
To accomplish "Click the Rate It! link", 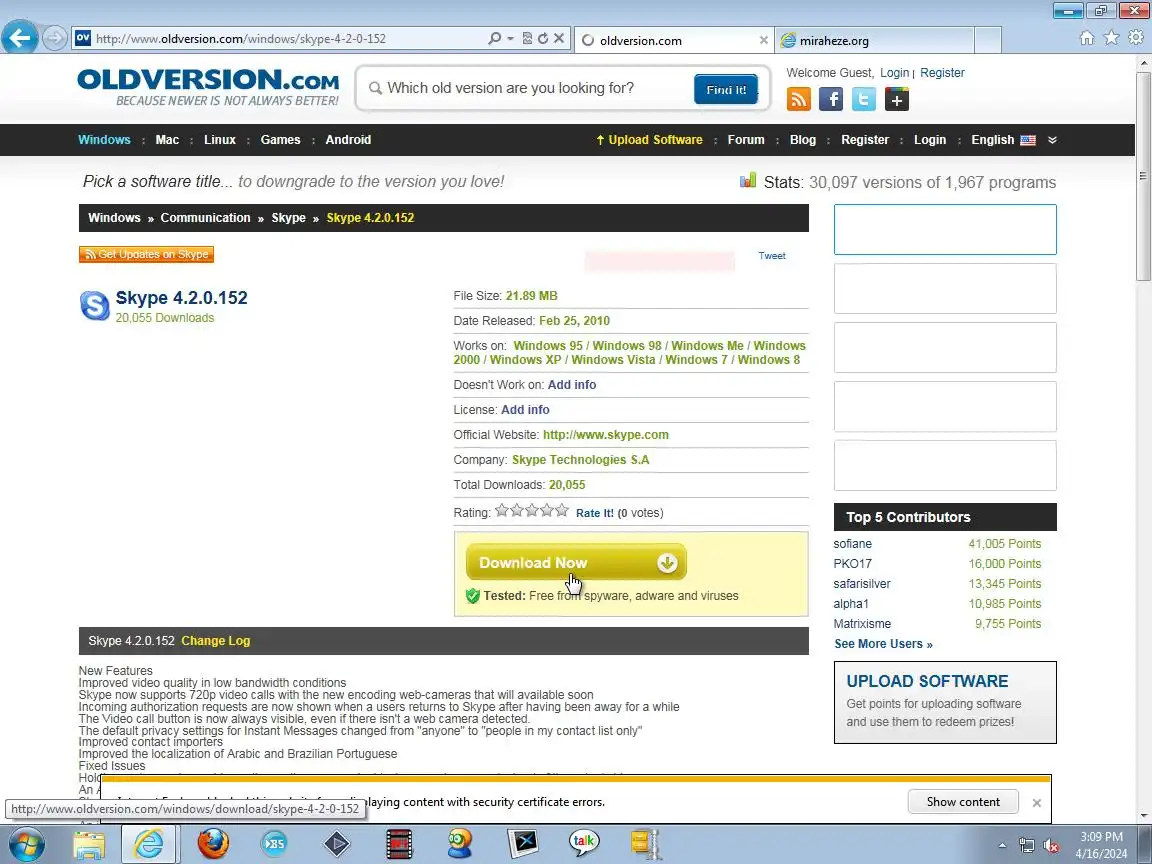I will click(594, 513).
